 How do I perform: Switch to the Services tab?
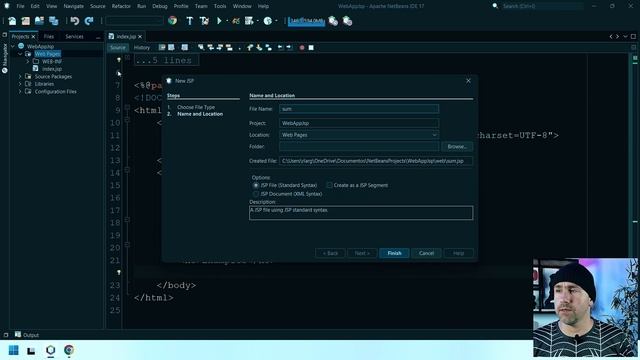click(x=74, y=37)
